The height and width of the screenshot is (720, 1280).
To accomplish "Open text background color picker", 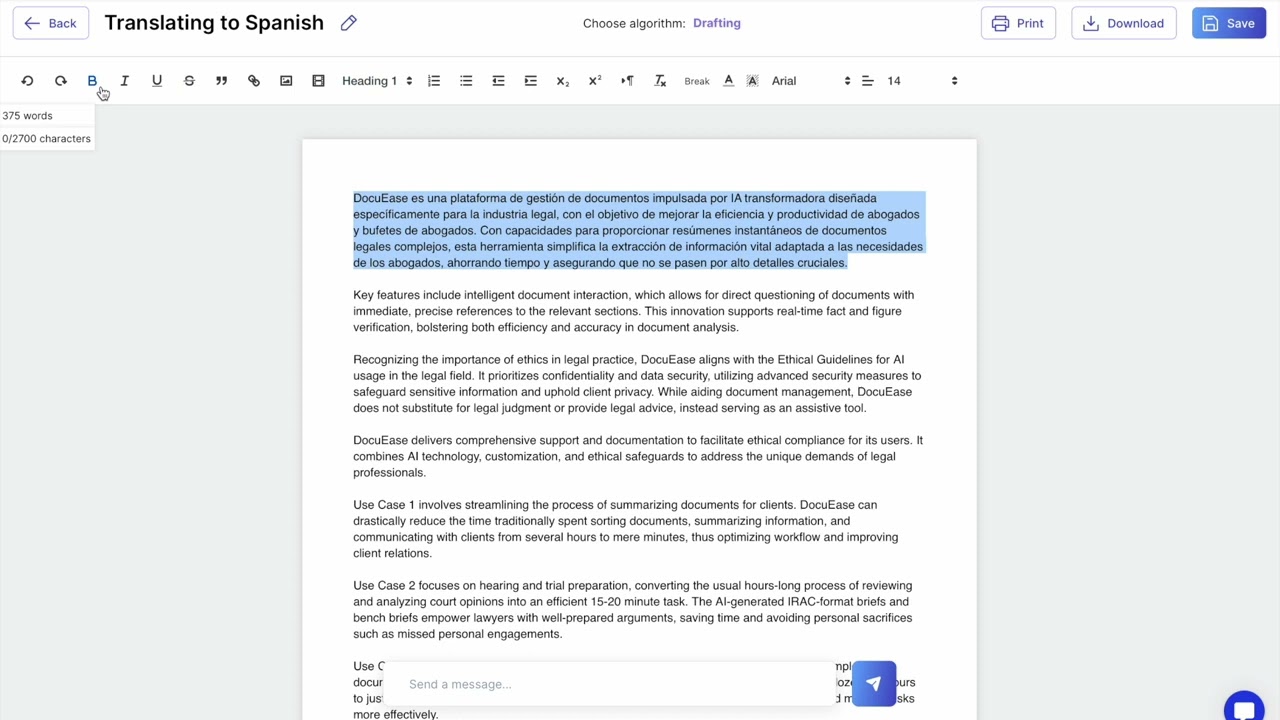I will tap(753, 81).
